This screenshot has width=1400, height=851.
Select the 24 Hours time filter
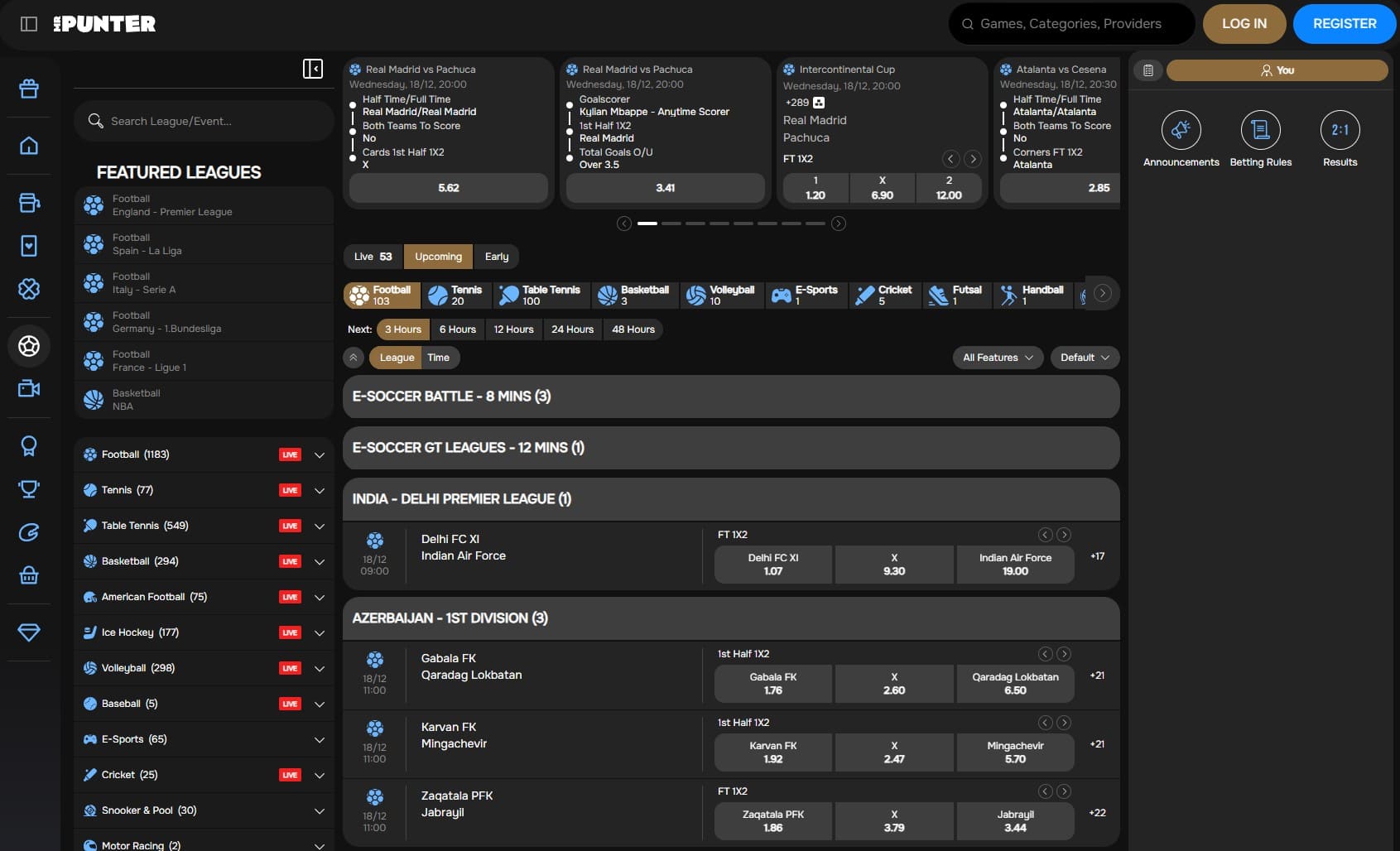[x=572, y=329]
